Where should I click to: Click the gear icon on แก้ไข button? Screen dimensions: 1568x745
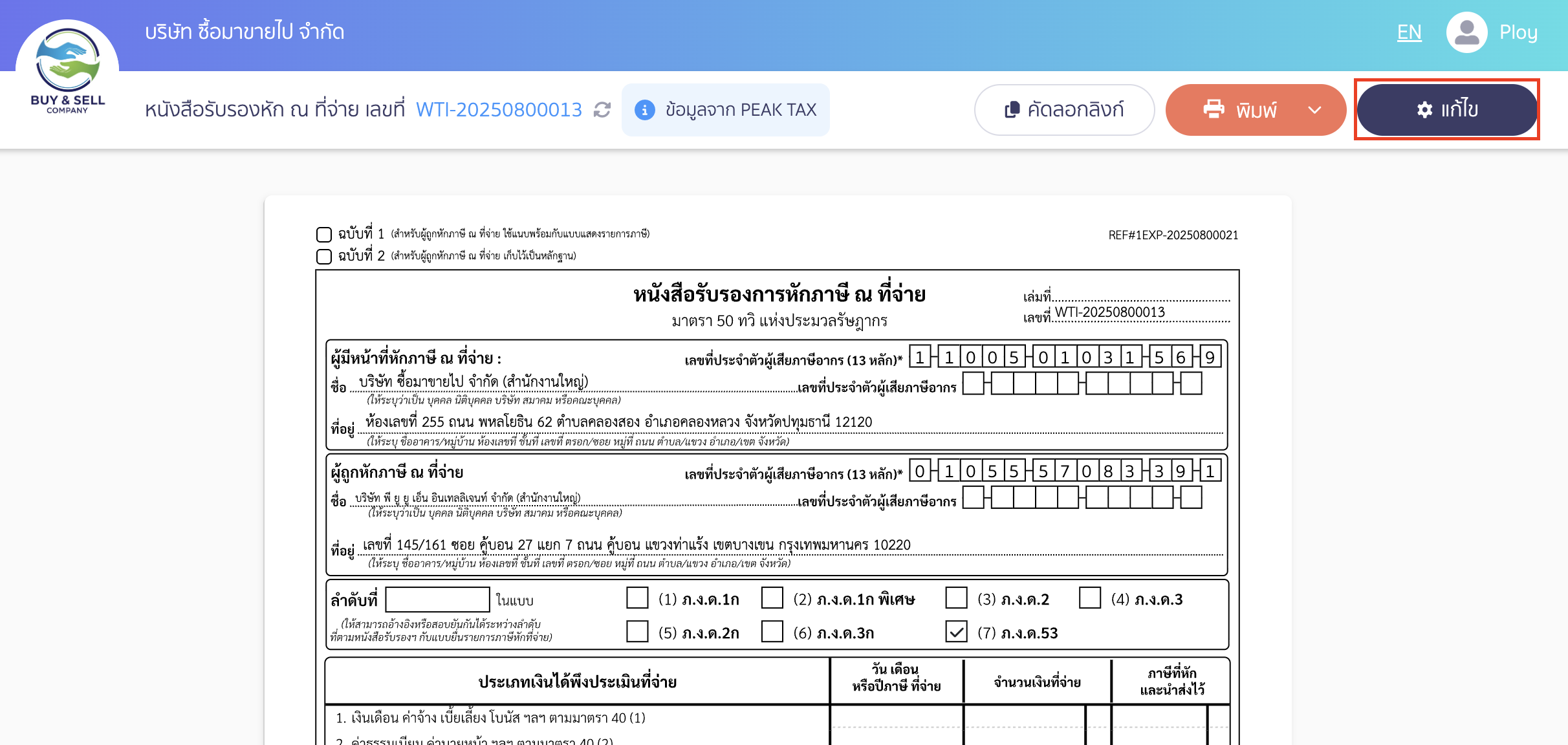[x=1422, y=110]
